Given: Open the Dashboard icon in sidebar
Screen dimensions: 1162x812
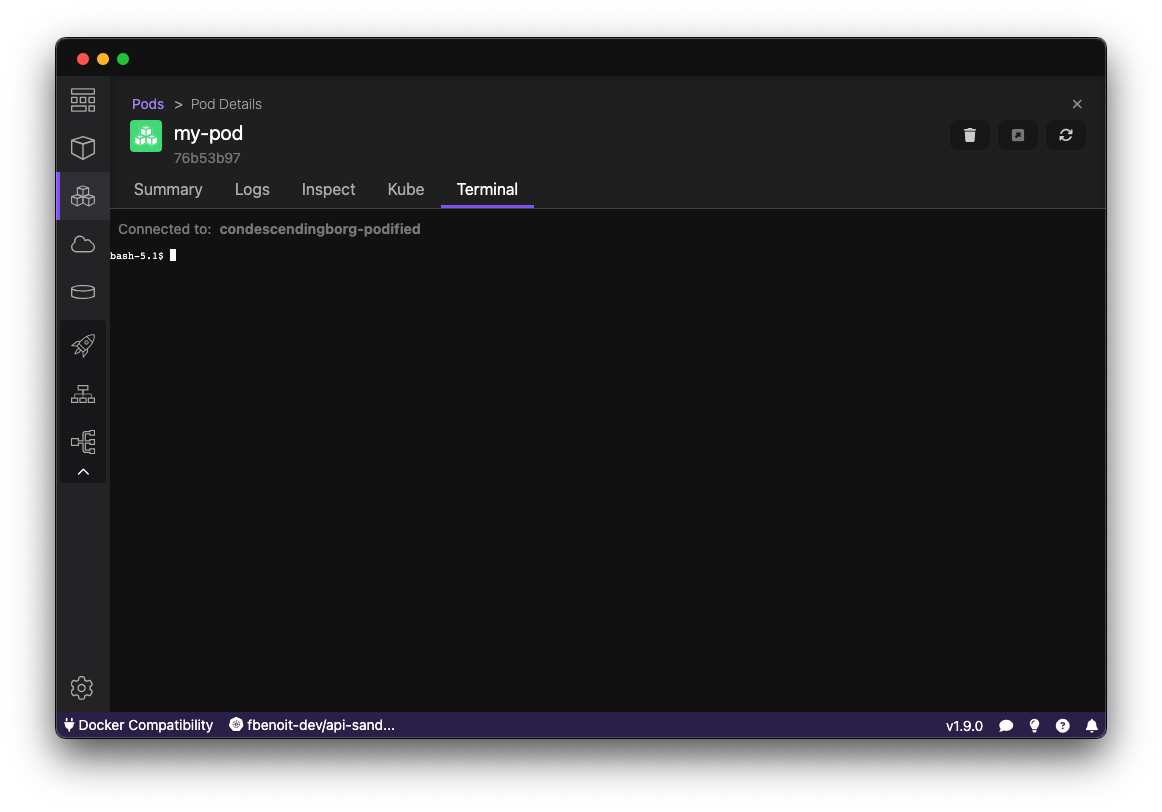Looking at the screenshot, I should pyautogui.click(x=83, y=100).
